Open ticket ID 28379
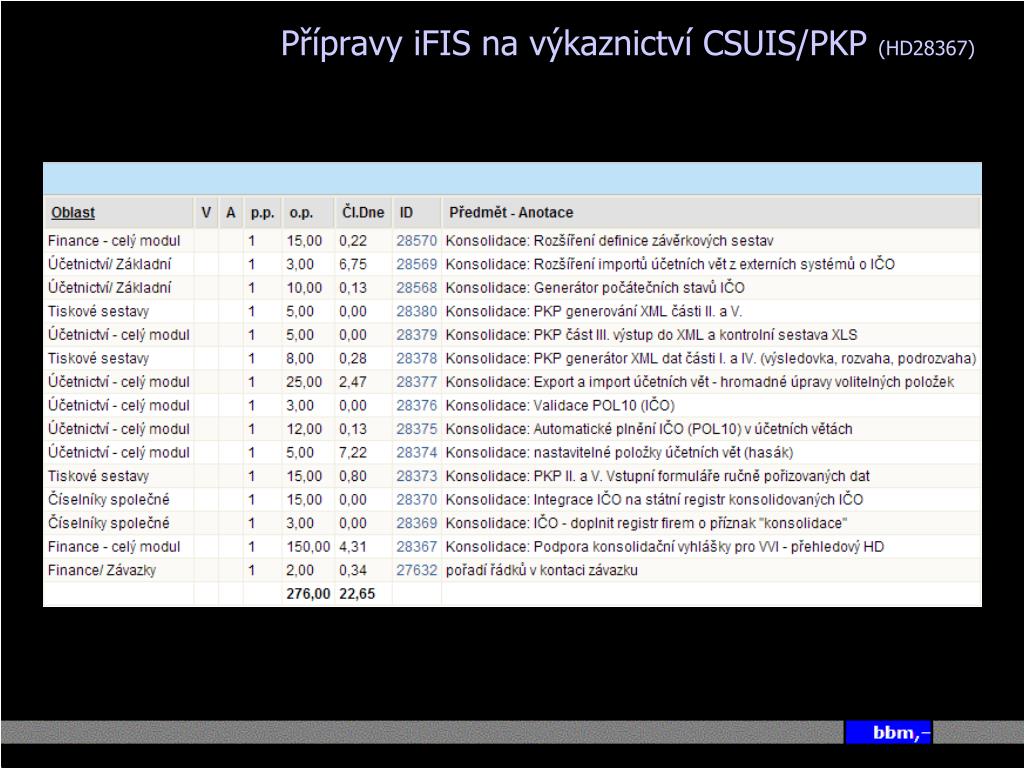1024x768 pixels. 416,335
